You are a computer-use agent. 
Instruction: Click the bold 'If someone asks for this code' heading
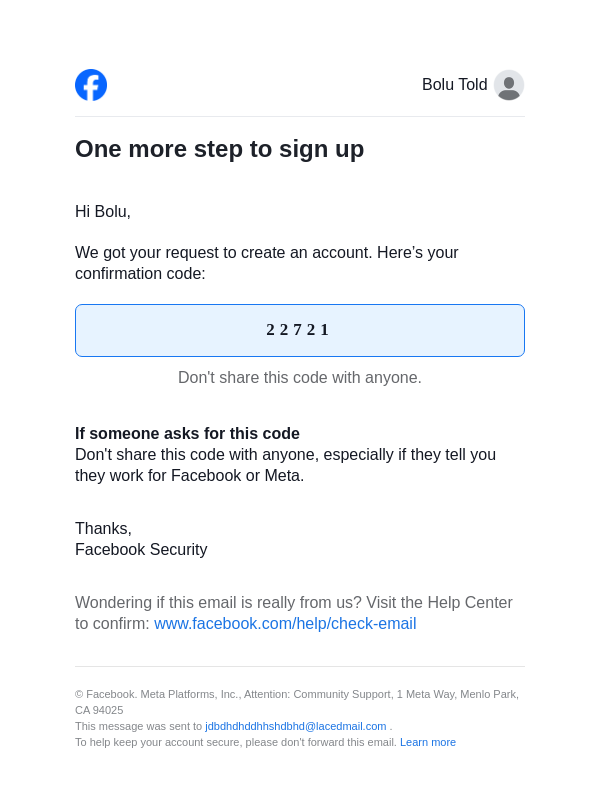tap(187, 434)
